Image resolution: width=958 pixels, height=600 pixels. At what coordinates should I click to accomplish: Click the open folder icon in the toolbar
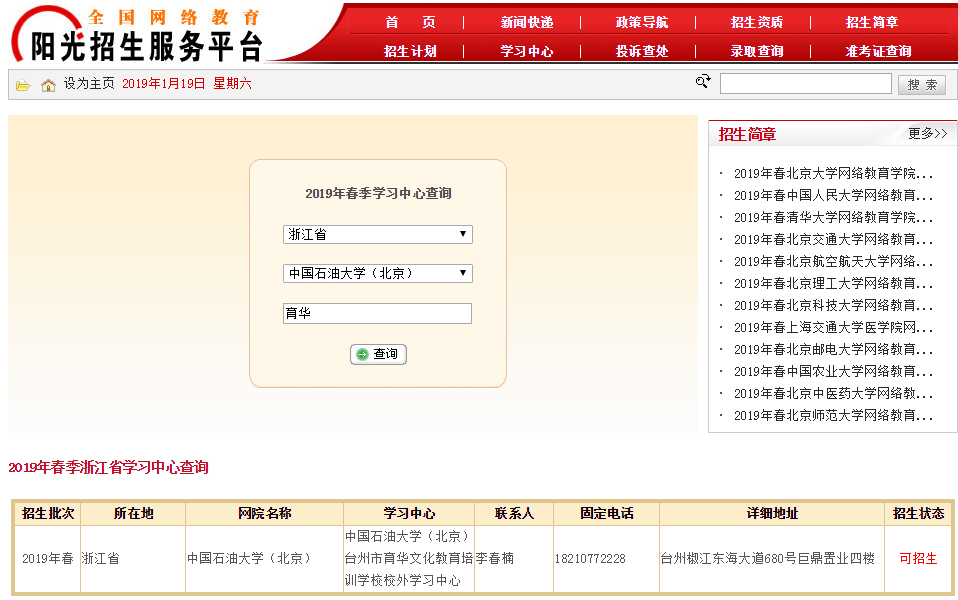coord(23,86)
